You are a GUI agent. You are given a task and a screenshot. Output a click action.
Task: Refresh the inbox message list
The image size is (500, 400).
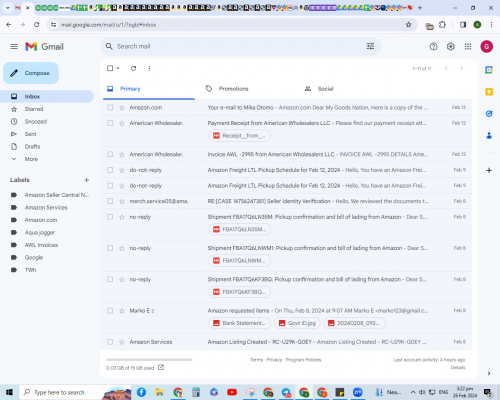(x=134, y=68)
